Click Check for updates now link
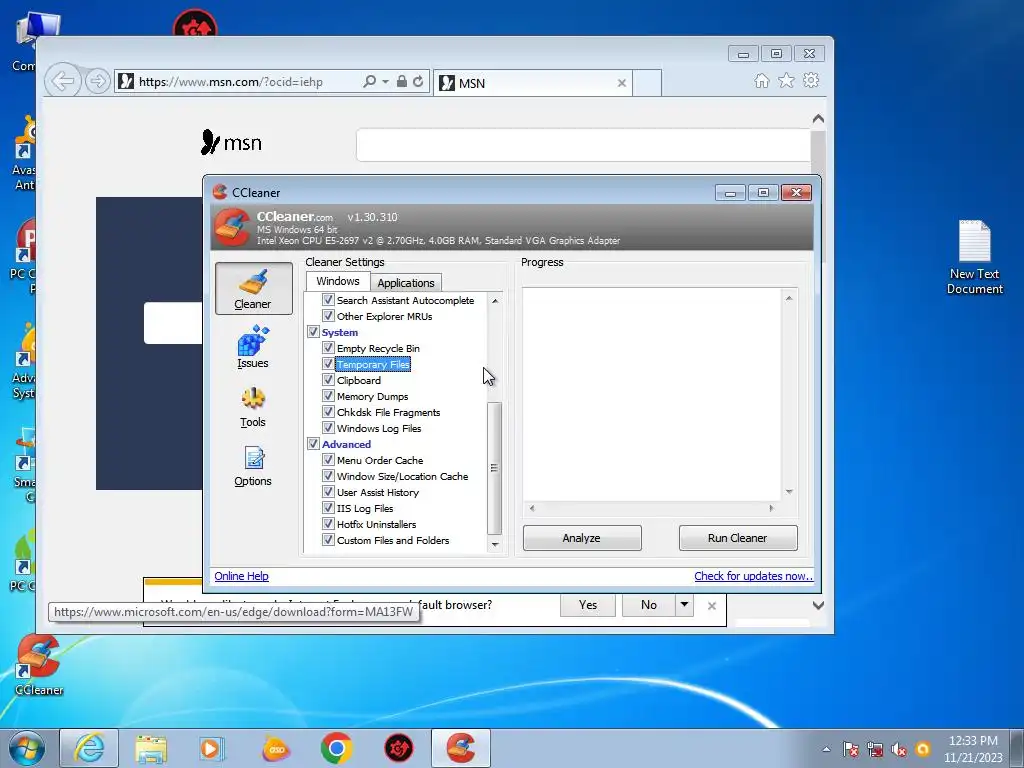Screen dimensions: 1024x768 pos(754,576)
